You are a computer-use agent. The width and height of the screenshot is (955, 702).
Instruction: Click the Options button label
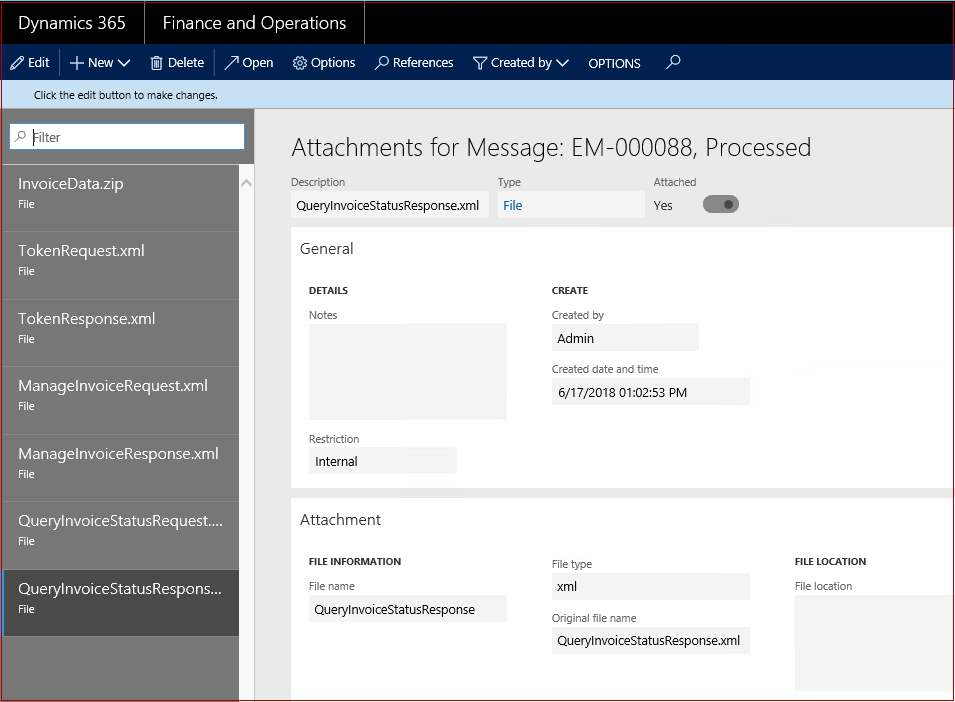click(x=333, y=63)
